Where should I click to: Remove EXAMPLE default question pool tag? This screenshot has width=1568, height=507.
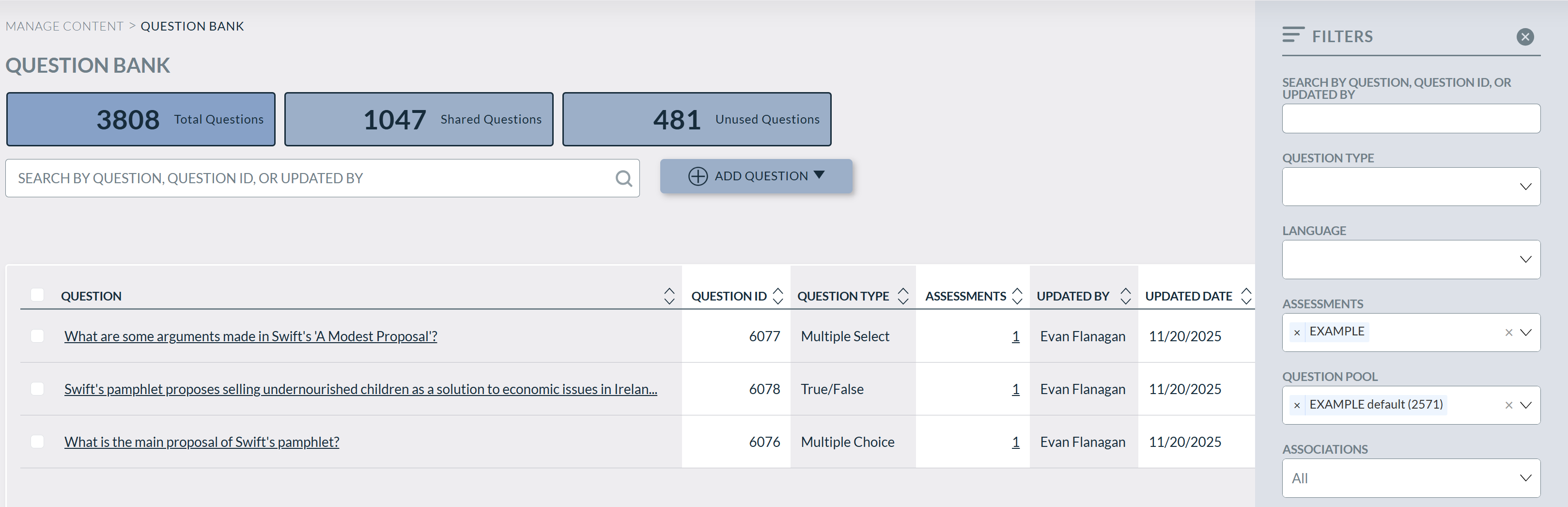[1297, 405]
